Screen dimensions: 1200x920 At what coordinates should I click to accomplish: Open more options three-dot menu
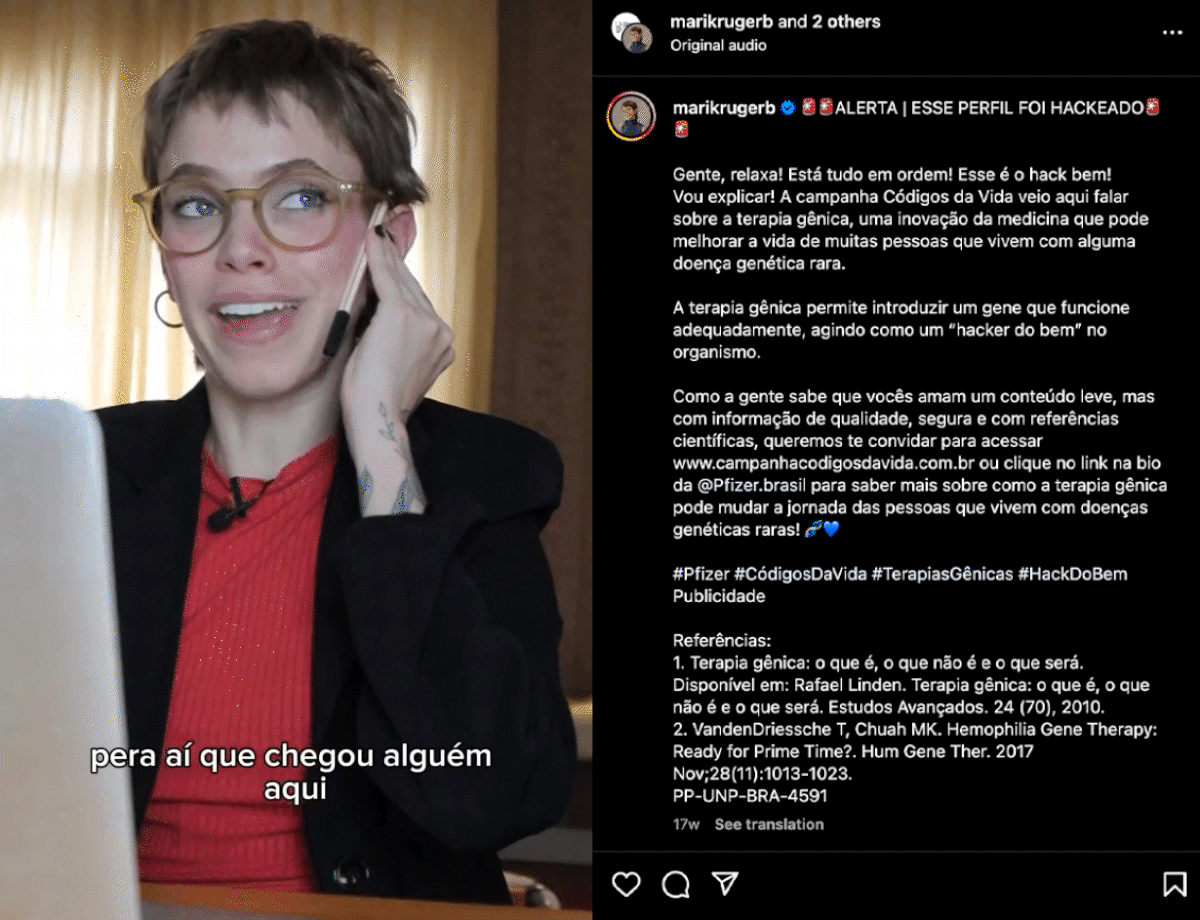coord(1172,33)
